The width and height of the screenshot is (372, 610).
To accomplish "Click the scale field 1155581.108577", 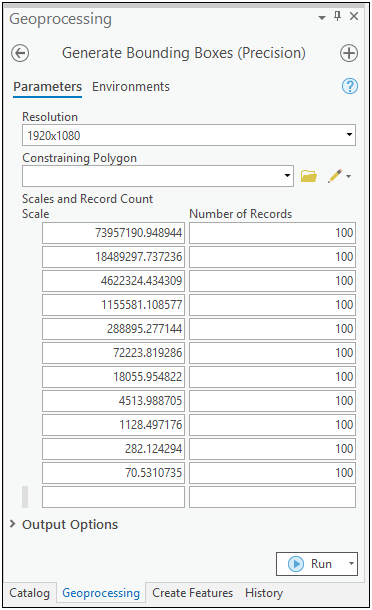I will pyautogui.click(x=113, y=305).
